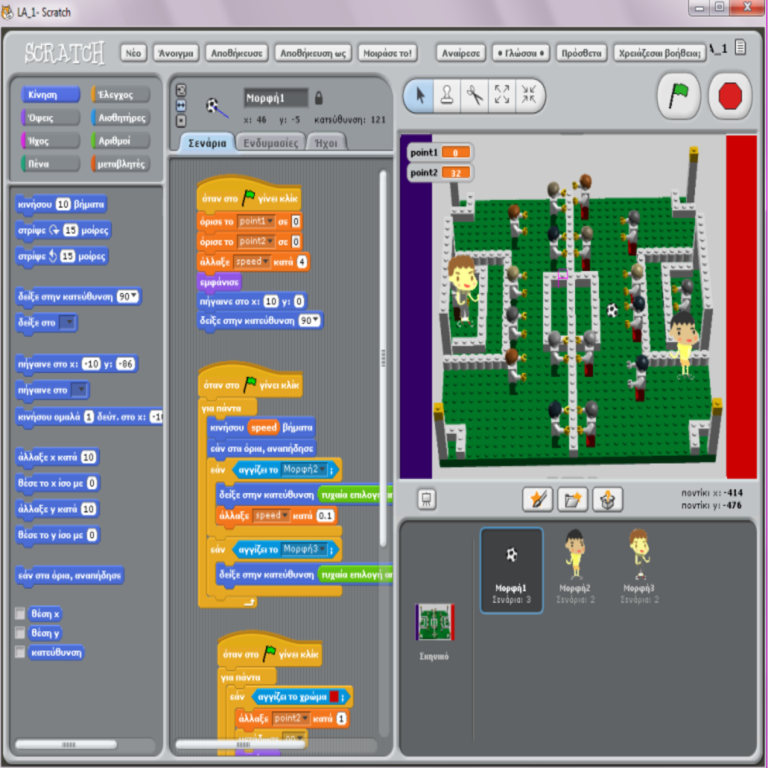Open Μορφή3 dropdown in αγγίζει το block
The height and width of the screenshot is (768, 768).
click(x=322, y=549)
